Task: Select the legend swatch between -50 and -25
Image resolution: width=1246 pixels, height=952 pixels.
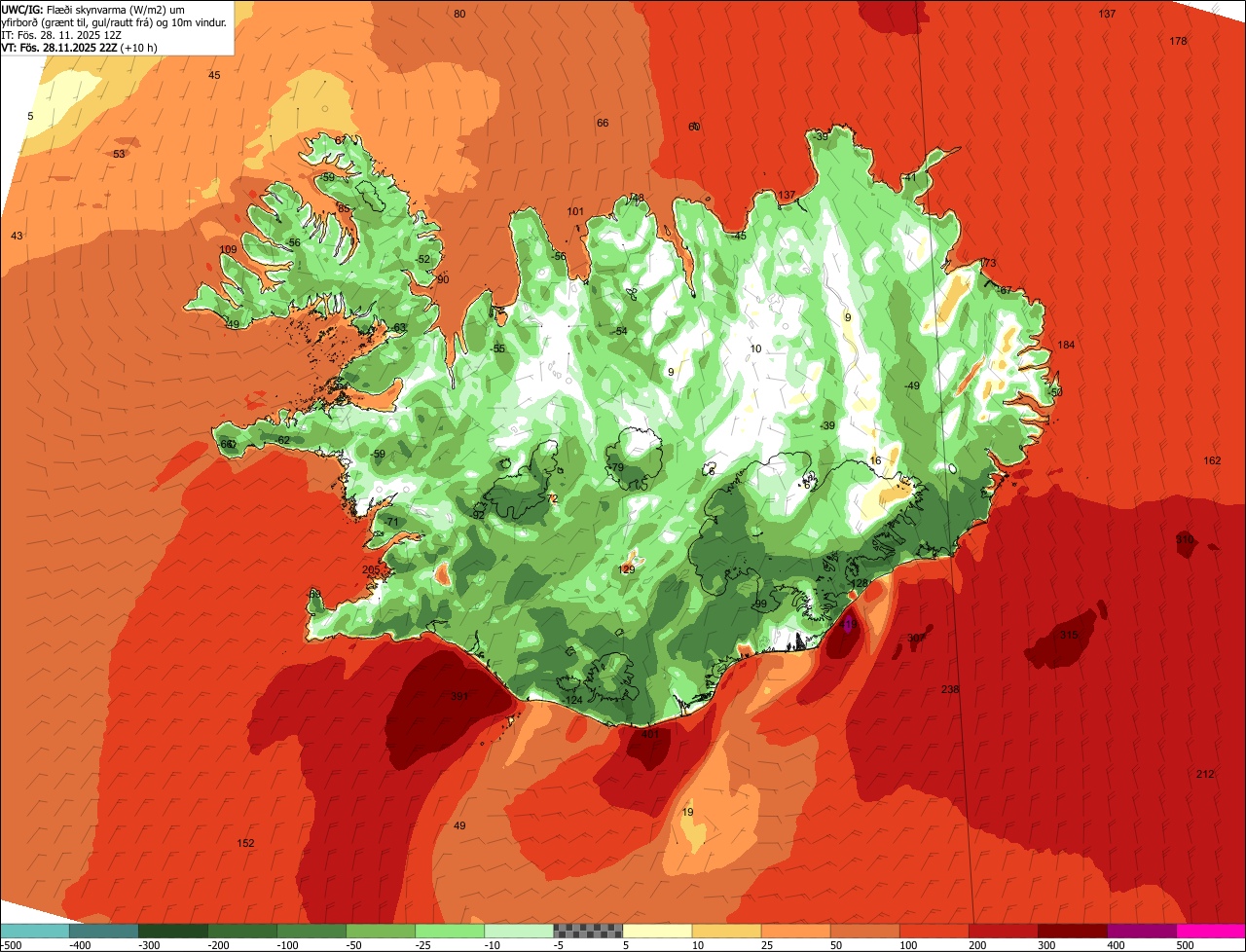Action: 381,931
